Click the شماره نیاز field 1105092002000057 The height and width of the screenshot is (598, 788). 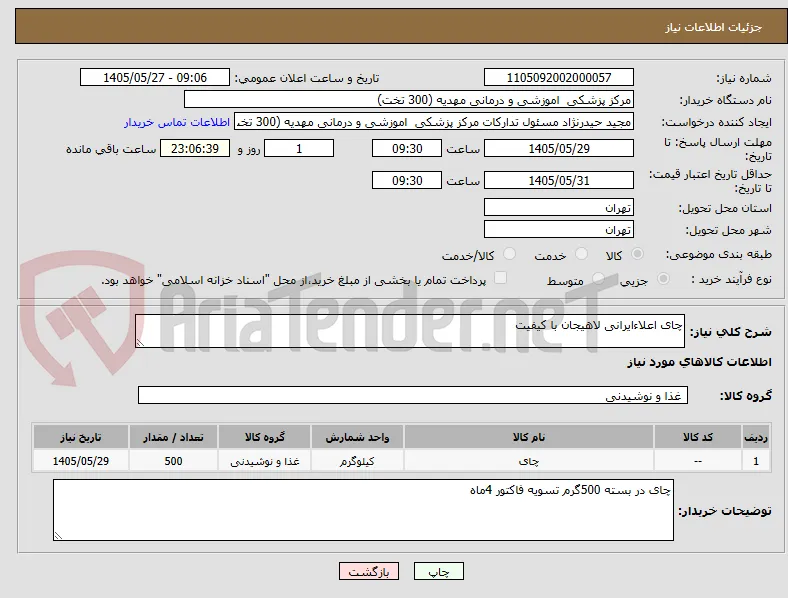tap(559, 77)
